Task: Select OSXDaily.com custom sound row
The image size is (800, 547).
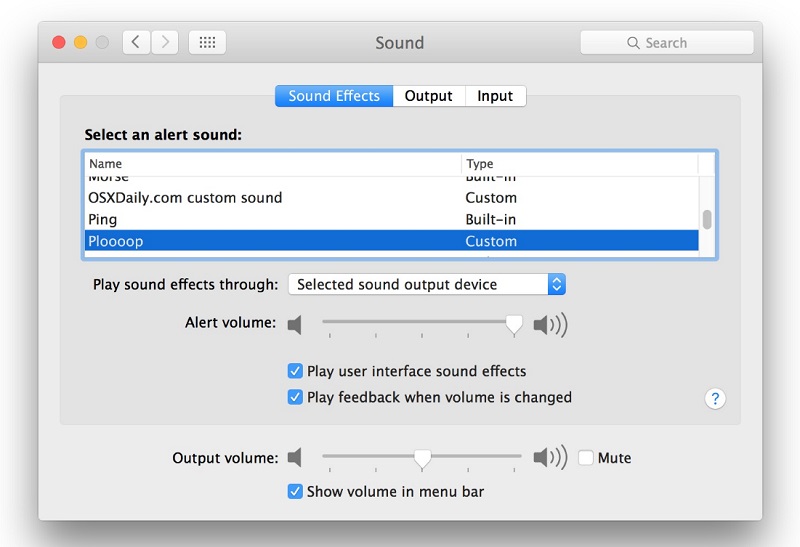Action: [185, 198]
